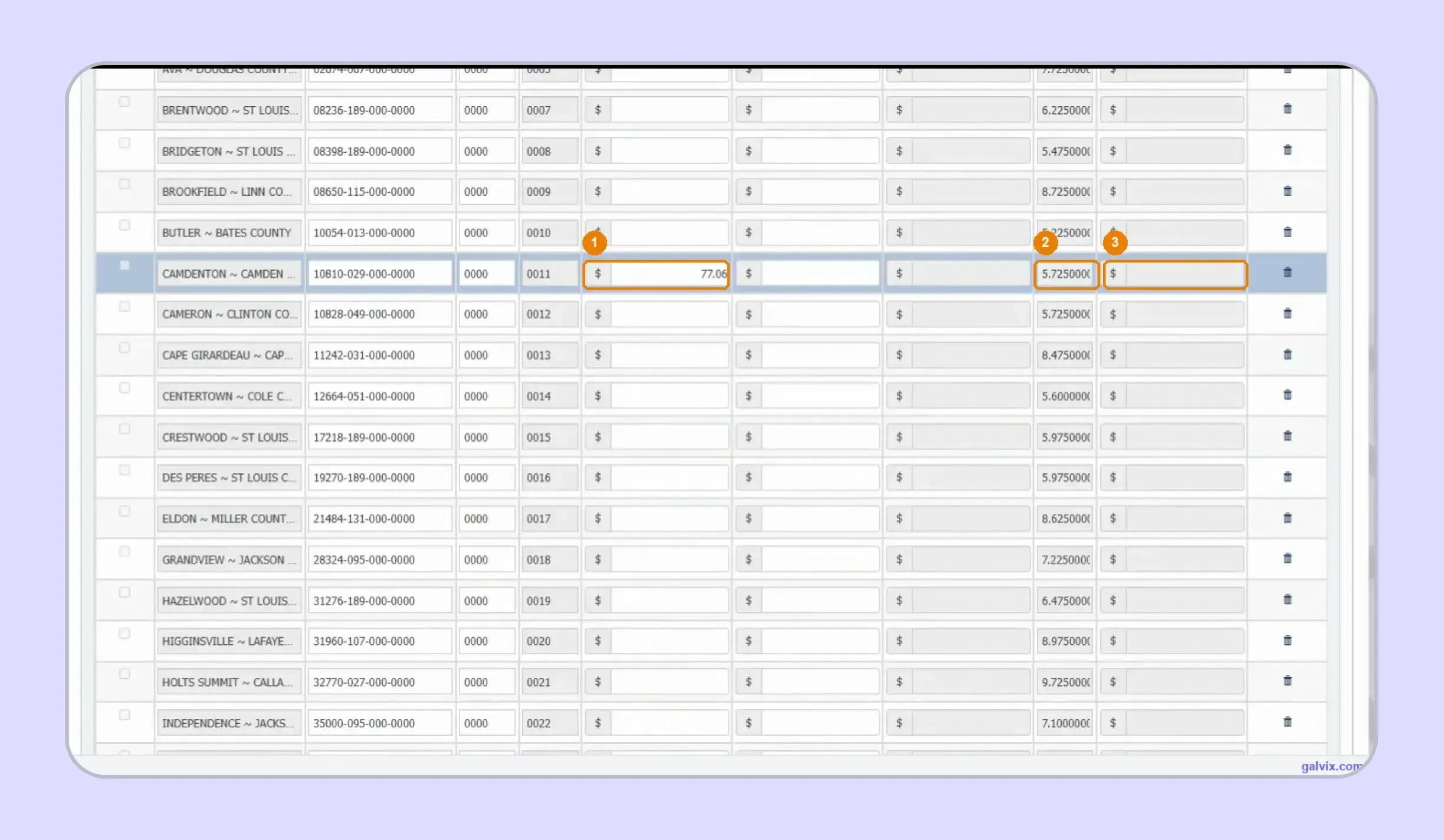Click the CAPE GIRARDEAU jurisdiction name field
Viewport: 1444px width, 840px height.
229,355
